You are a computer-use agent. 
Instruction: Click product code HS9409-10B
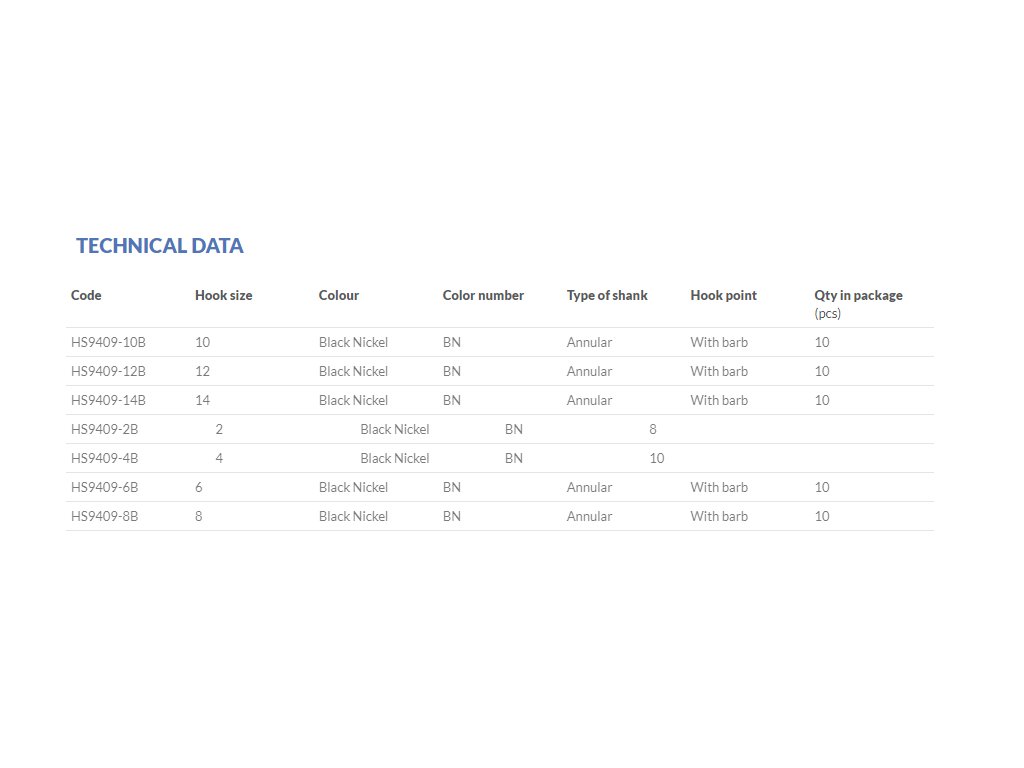pos(108,342)
